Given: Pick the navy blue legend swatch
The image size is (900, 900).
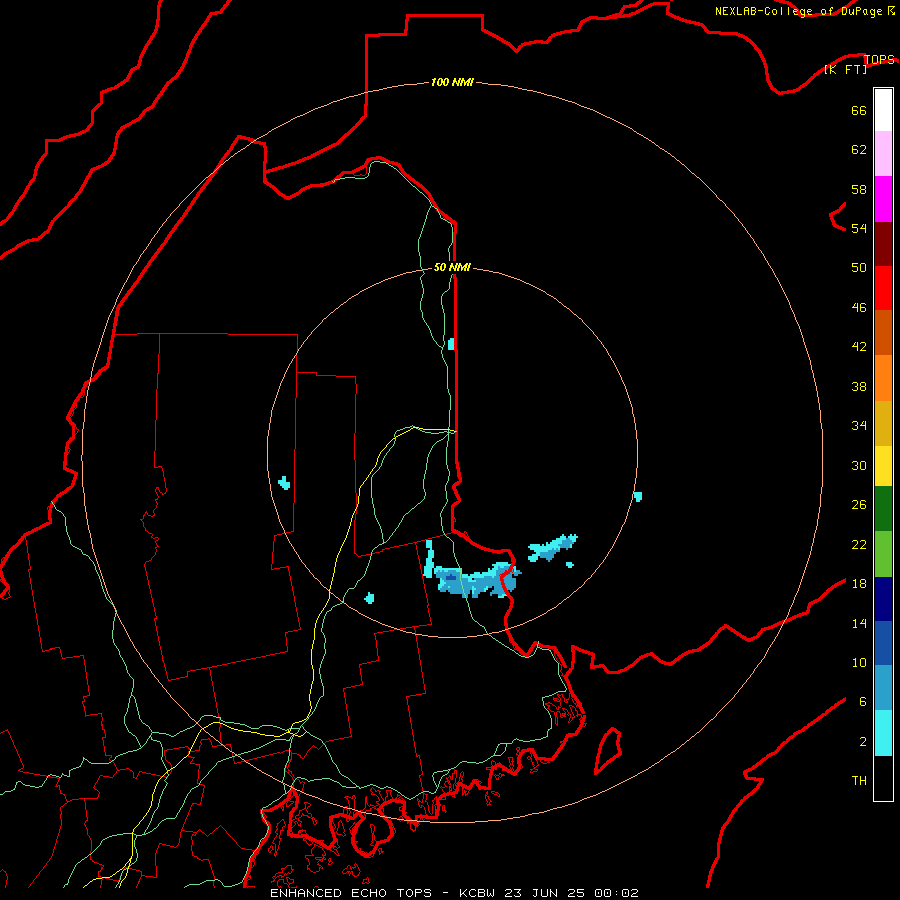Looking at the screenshot, I should pyautogui.click(x=883, y=599).
